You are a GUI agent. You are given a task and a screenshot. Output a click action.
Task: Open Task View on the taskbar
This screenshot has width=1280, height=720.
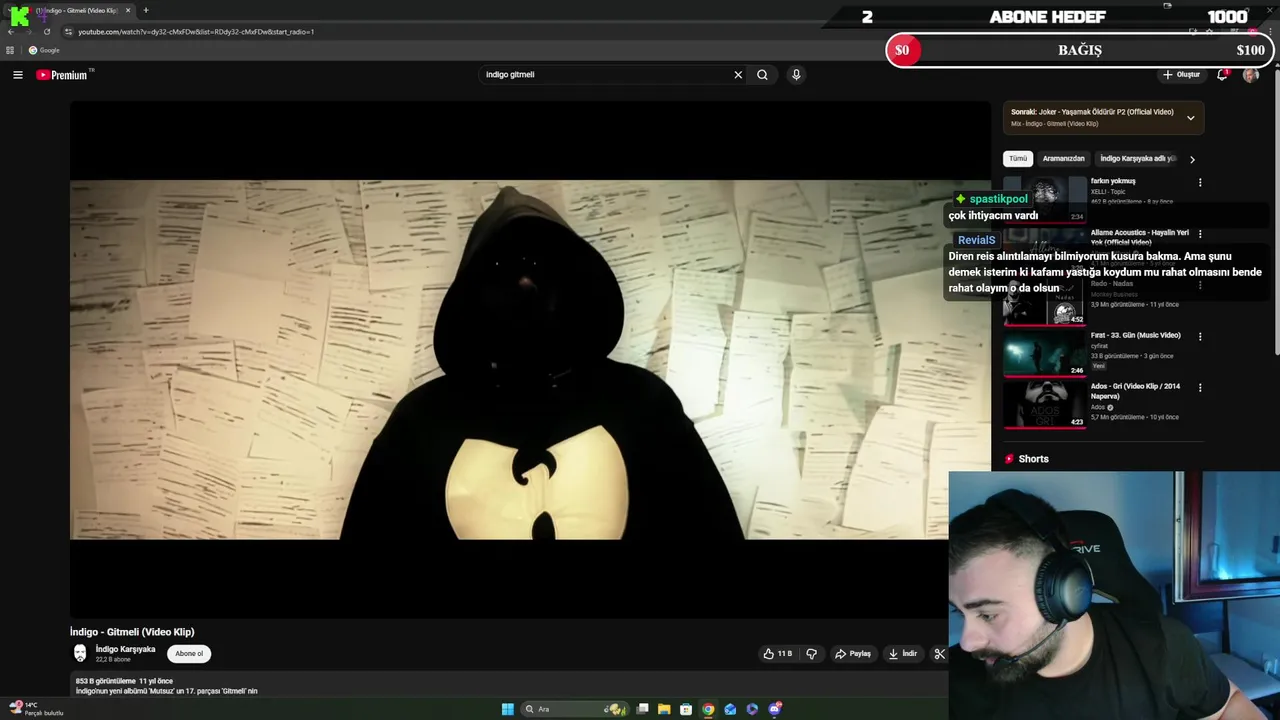coord(643,710)
